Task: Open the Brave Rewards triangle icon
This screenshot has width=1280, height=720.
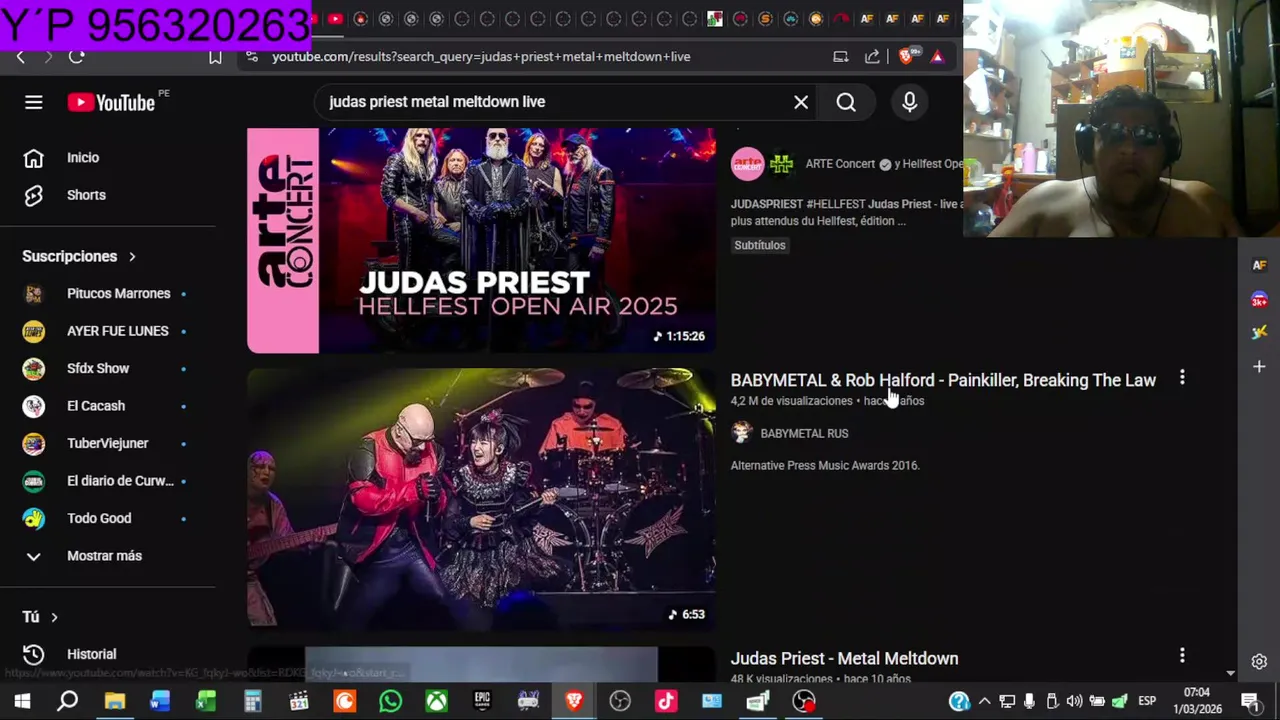Action: click(937, 57)
